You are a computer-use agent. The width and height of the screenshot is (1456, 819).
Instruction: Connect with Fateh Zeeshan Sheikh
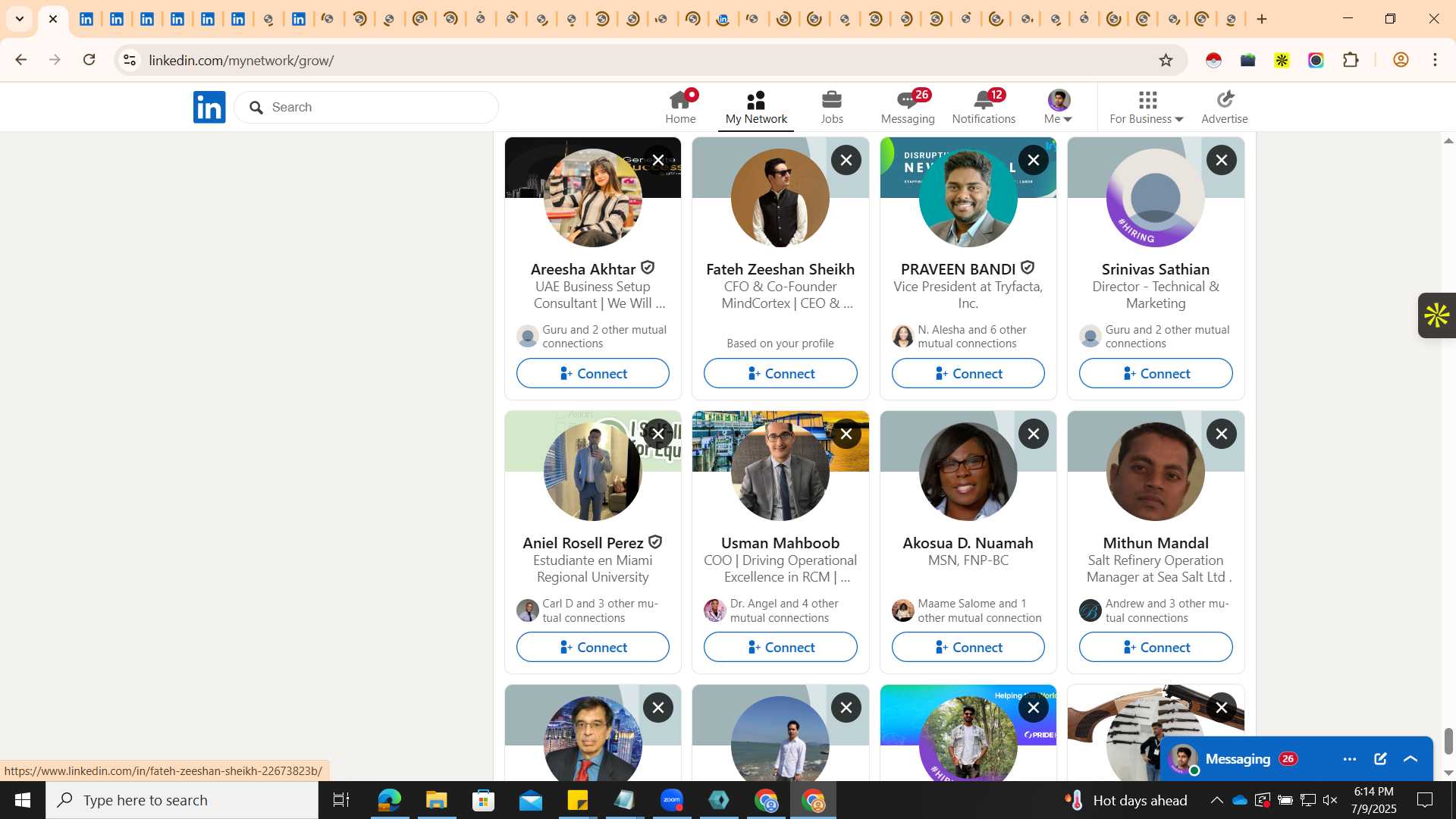click(780, 373)
